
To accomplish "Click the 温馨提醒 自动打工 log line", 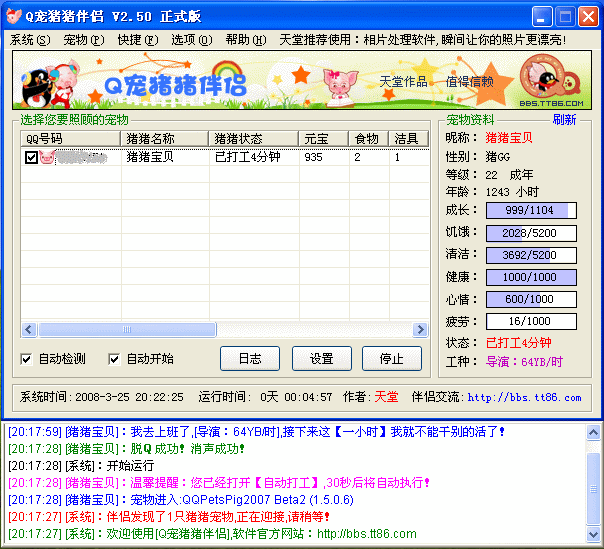I will tap(219, 483).
